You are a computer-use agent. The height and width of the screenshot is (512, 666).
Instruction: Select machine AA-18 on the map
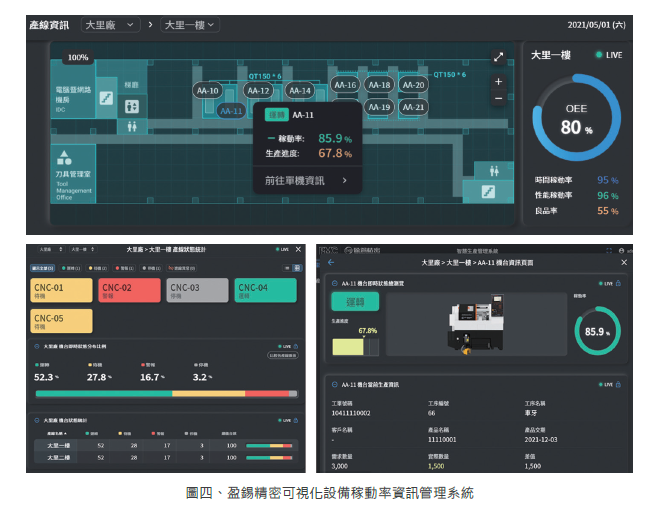379,85
